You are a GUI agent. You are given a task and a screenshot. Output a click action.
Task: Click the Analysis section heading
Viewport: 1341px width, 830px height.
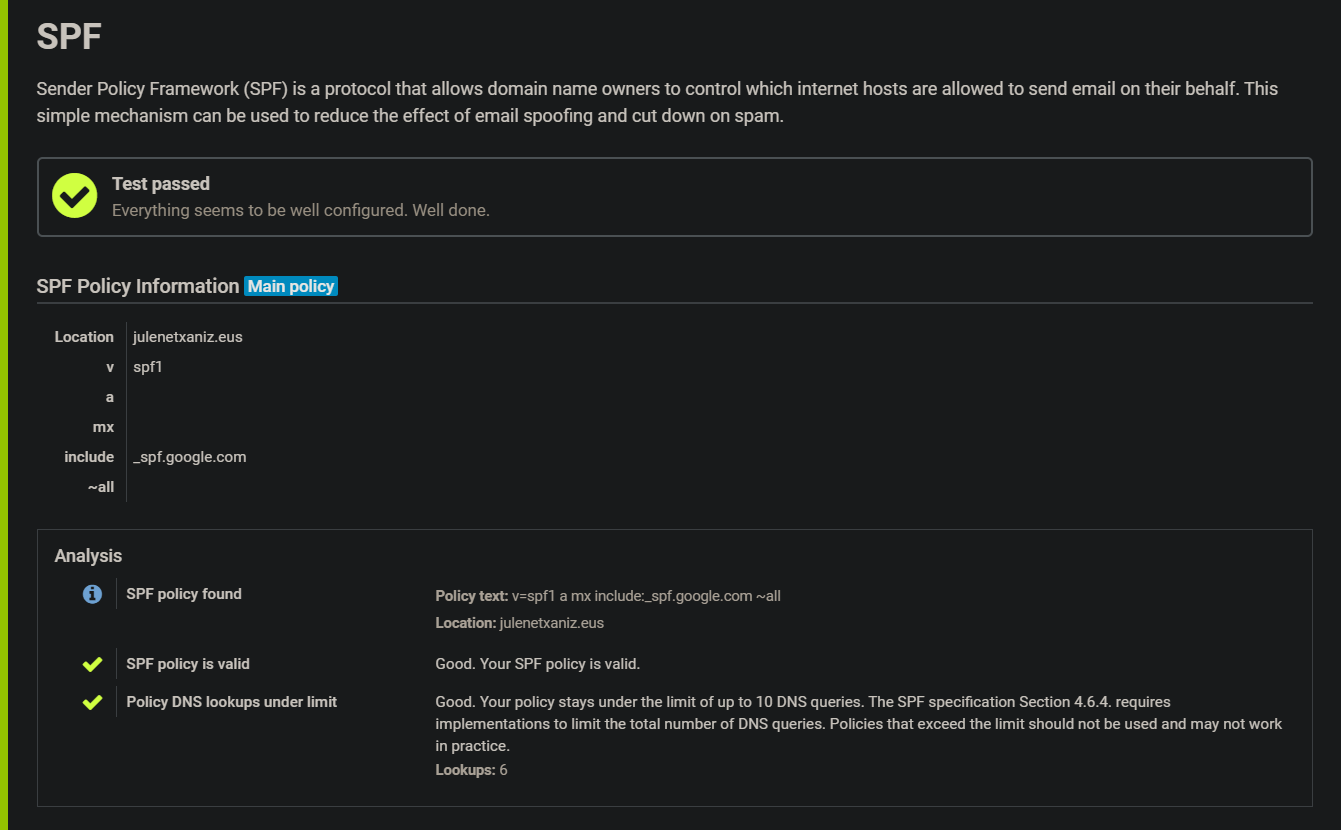[x=88, y=556]
